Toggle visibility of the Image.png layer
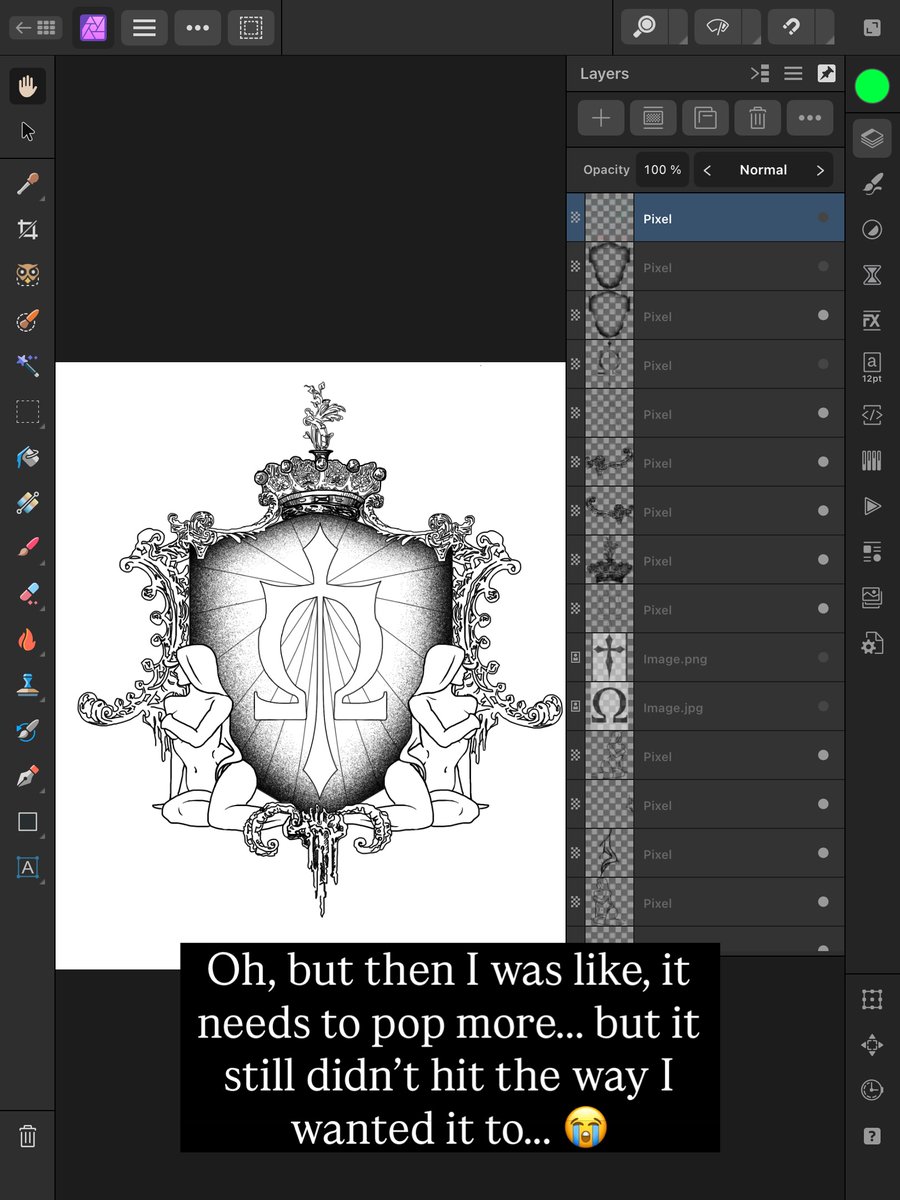This screenshot has width=900, height=1200. click(823, 658)
